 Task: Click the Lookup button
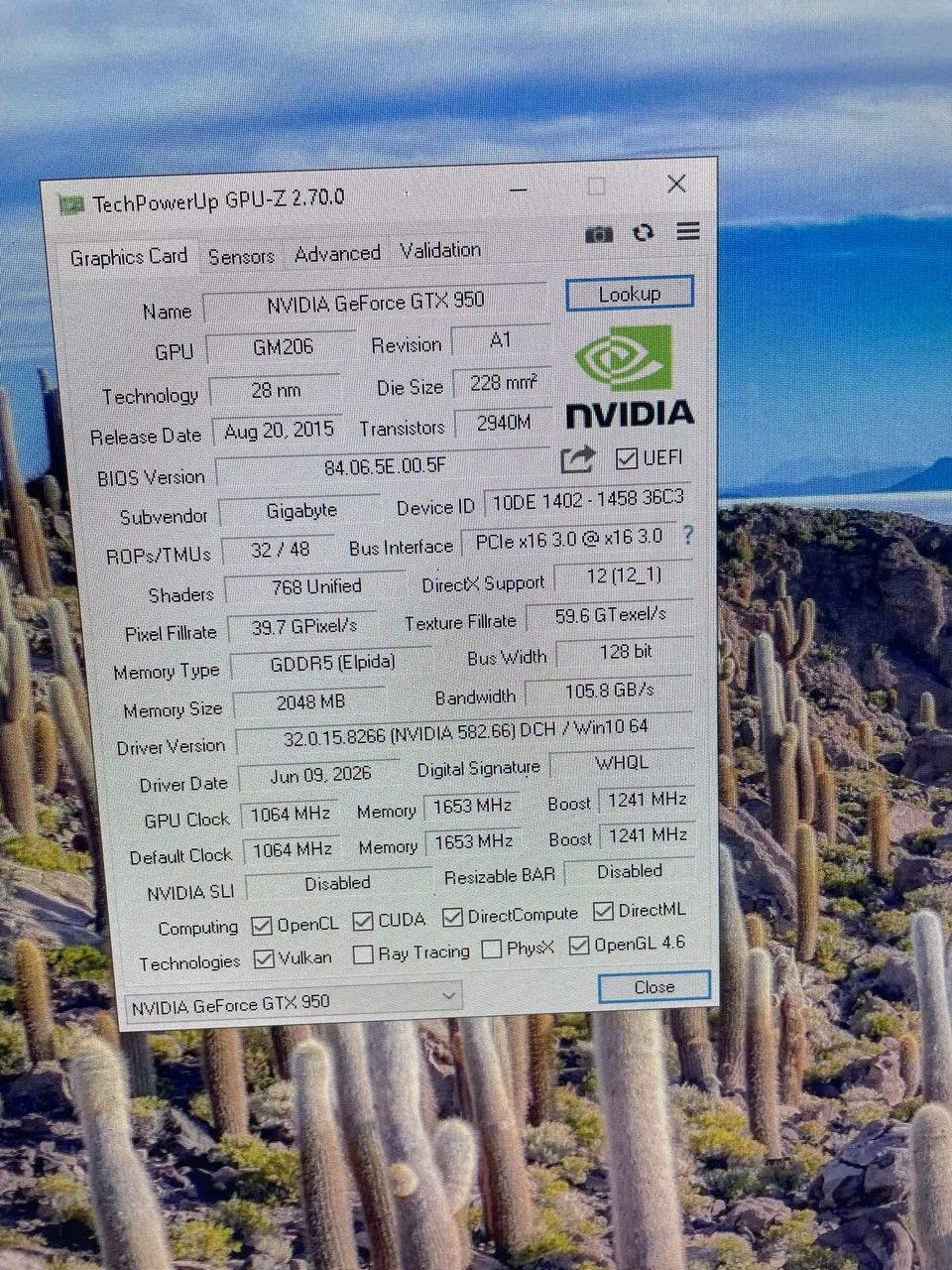point(629,294)
